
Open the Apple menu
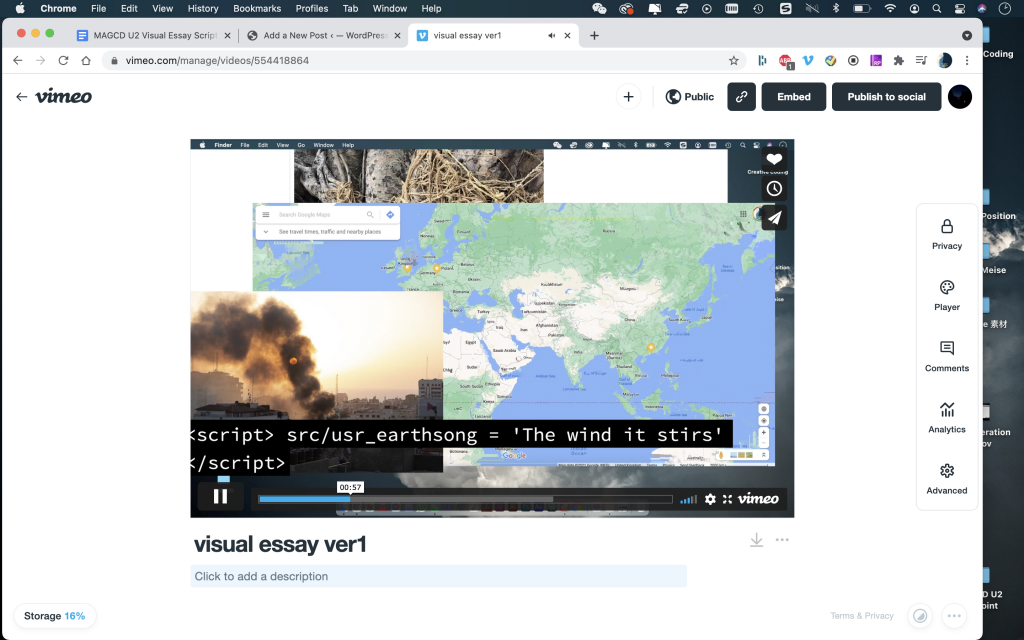(20, 8)
